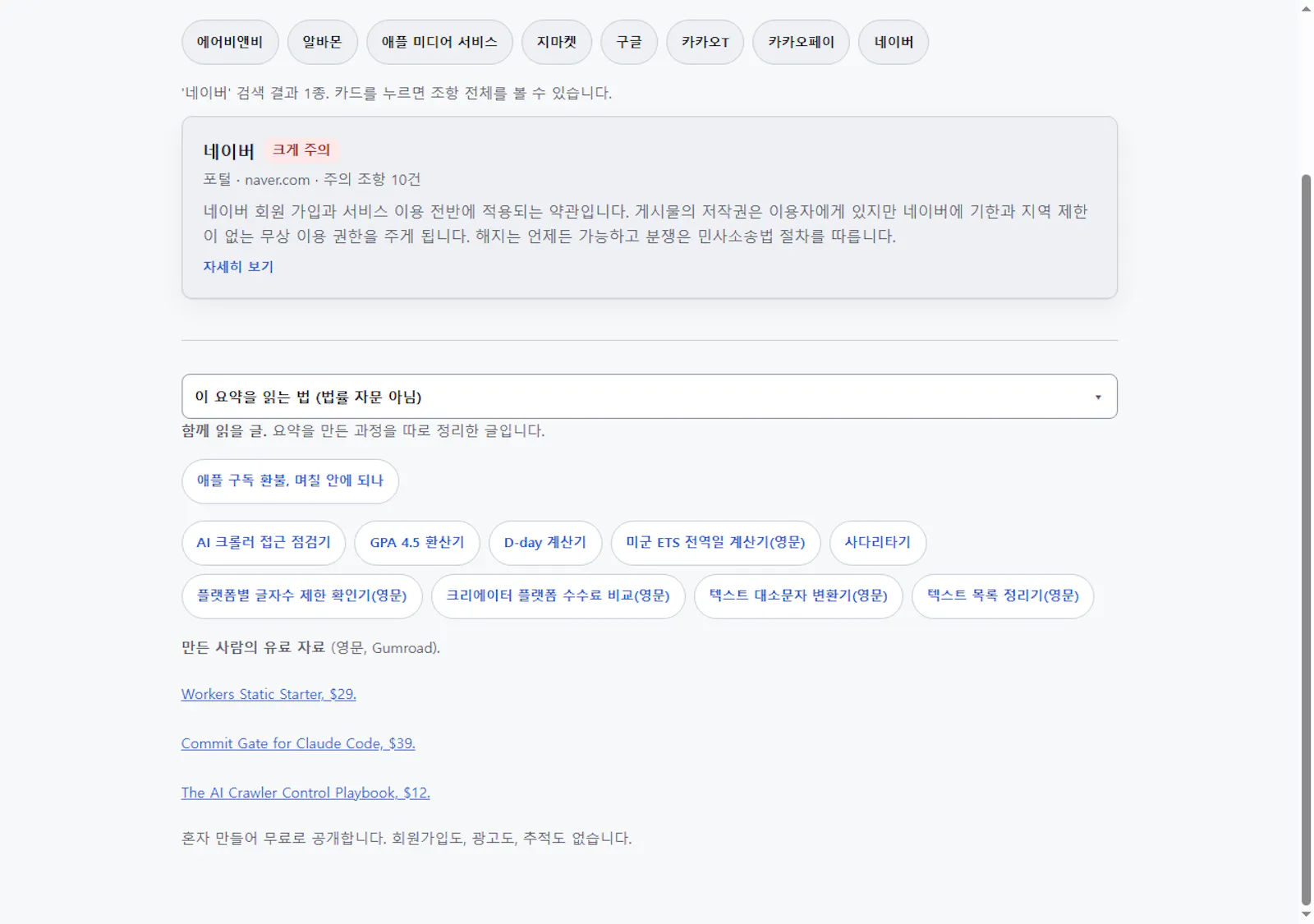Click the 구글 chip
The height and width of the screenshot is (924, 1314).
pyautogui.click(x=629, y=42)
